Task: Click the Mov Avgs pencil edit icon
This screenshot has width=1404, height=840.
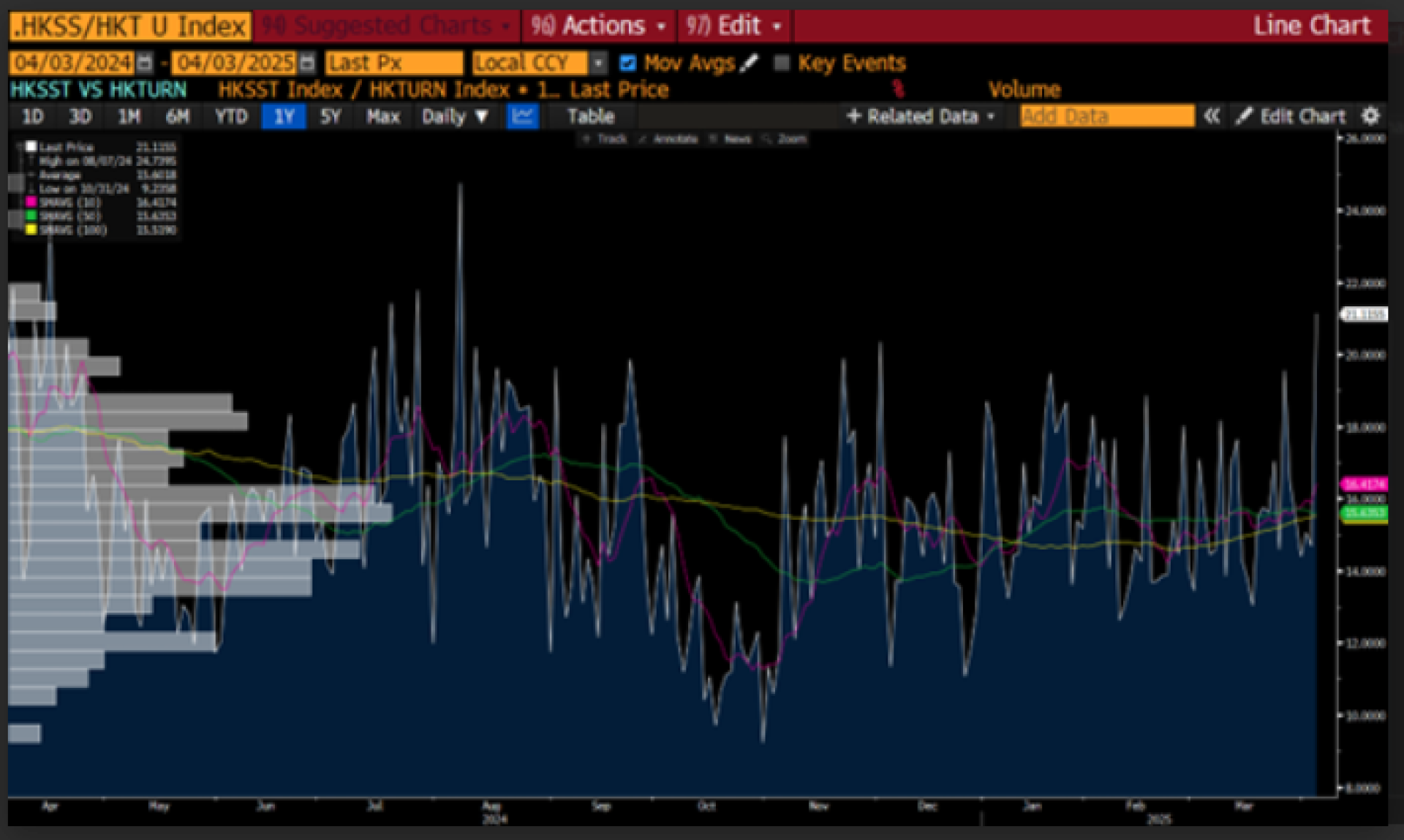Action: 749,64
